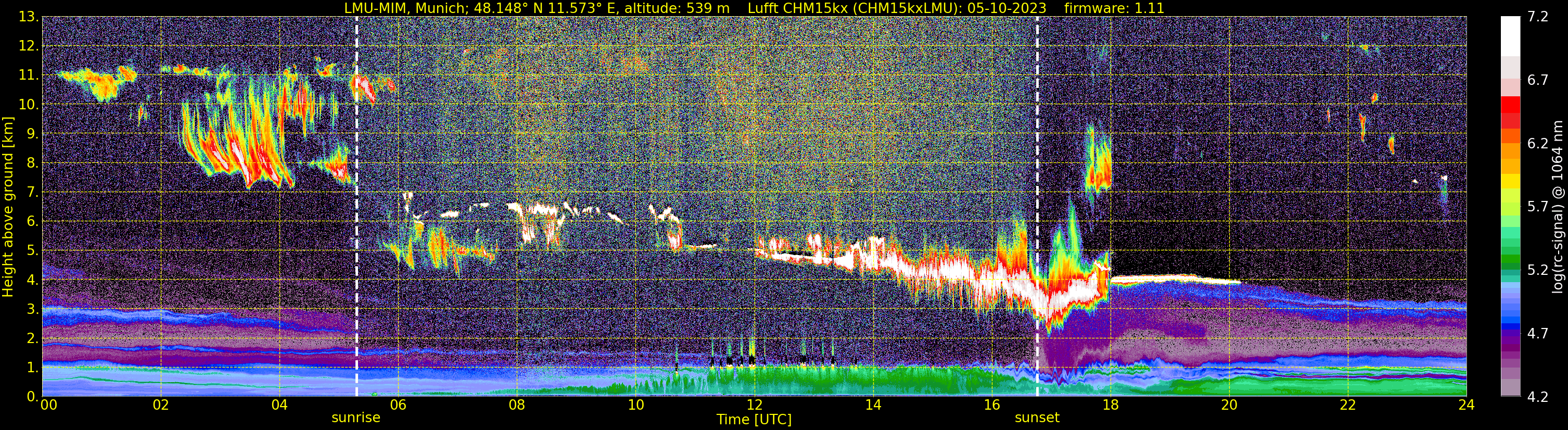Click the yellow segment of the colorbar
Image resolution: width=1568 pixels, height=430 pixels.
pos(1510,182)
